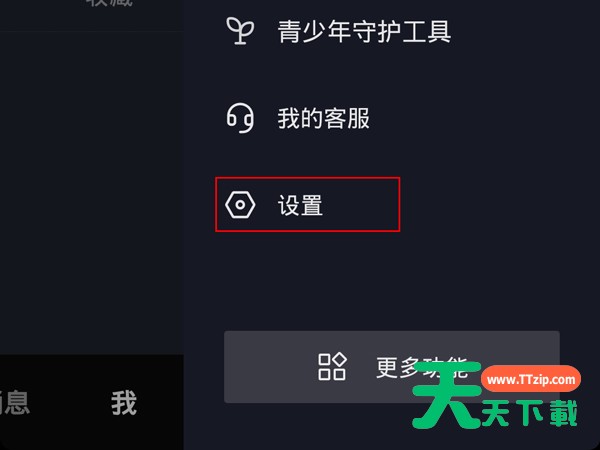Select the 收藏 tab at the top
This screenshot has height=450, width=600.
pos(109,3)
